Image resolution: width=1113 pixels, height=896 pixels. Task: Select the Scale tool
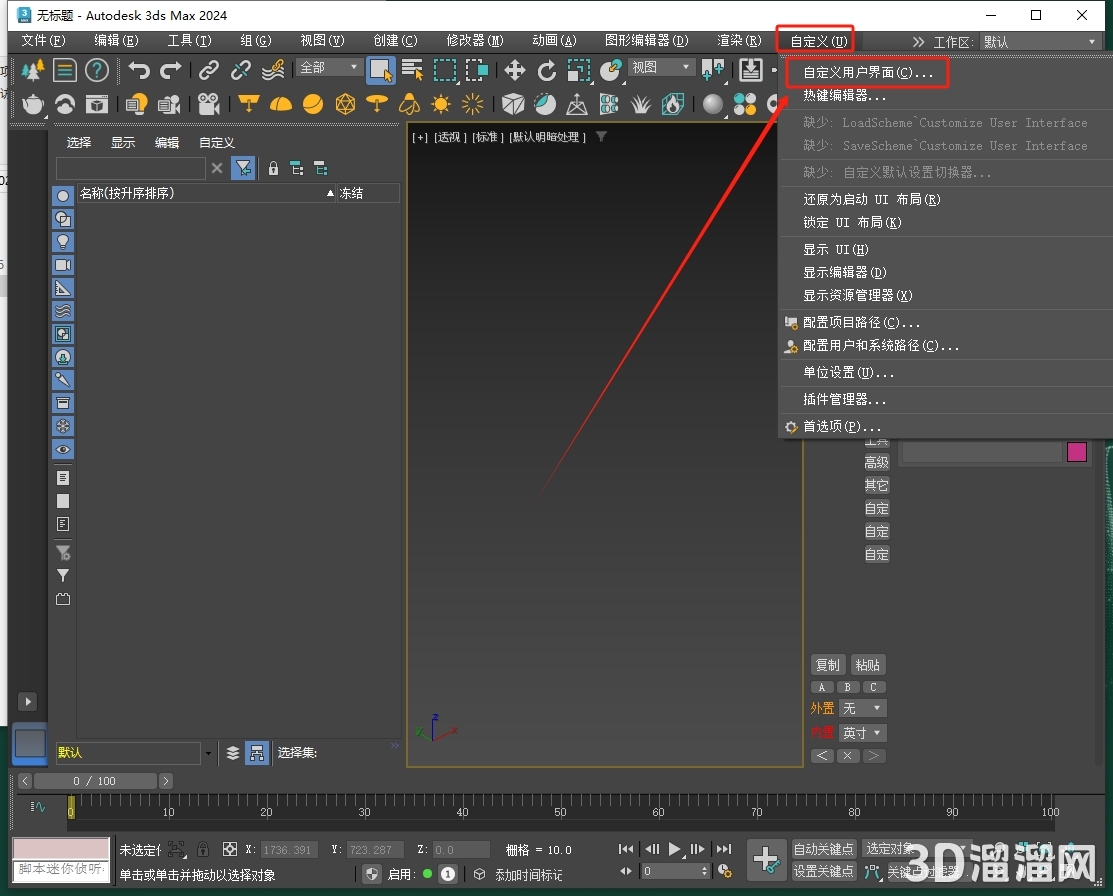coord(579,70)
